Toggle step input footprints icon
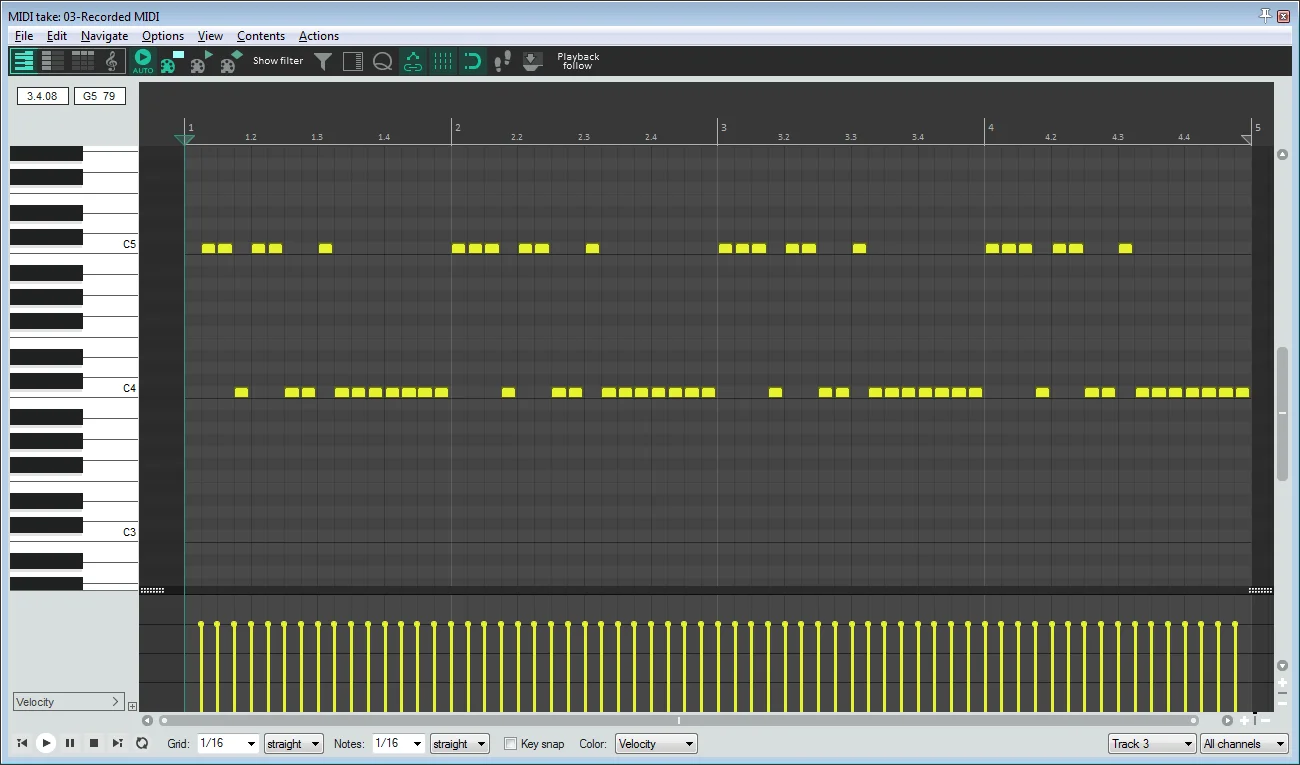Image resolution: width=1300 pixels, height=765 pixels. click(502, 61)
